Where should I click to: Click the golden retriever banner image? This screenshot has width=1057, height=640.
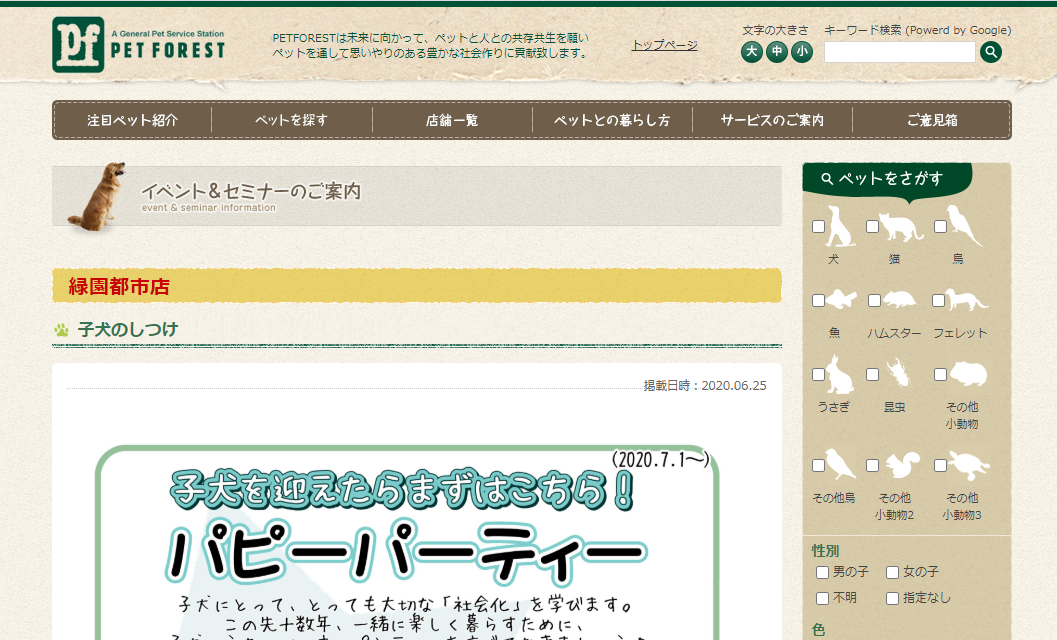tap(98, 196)
